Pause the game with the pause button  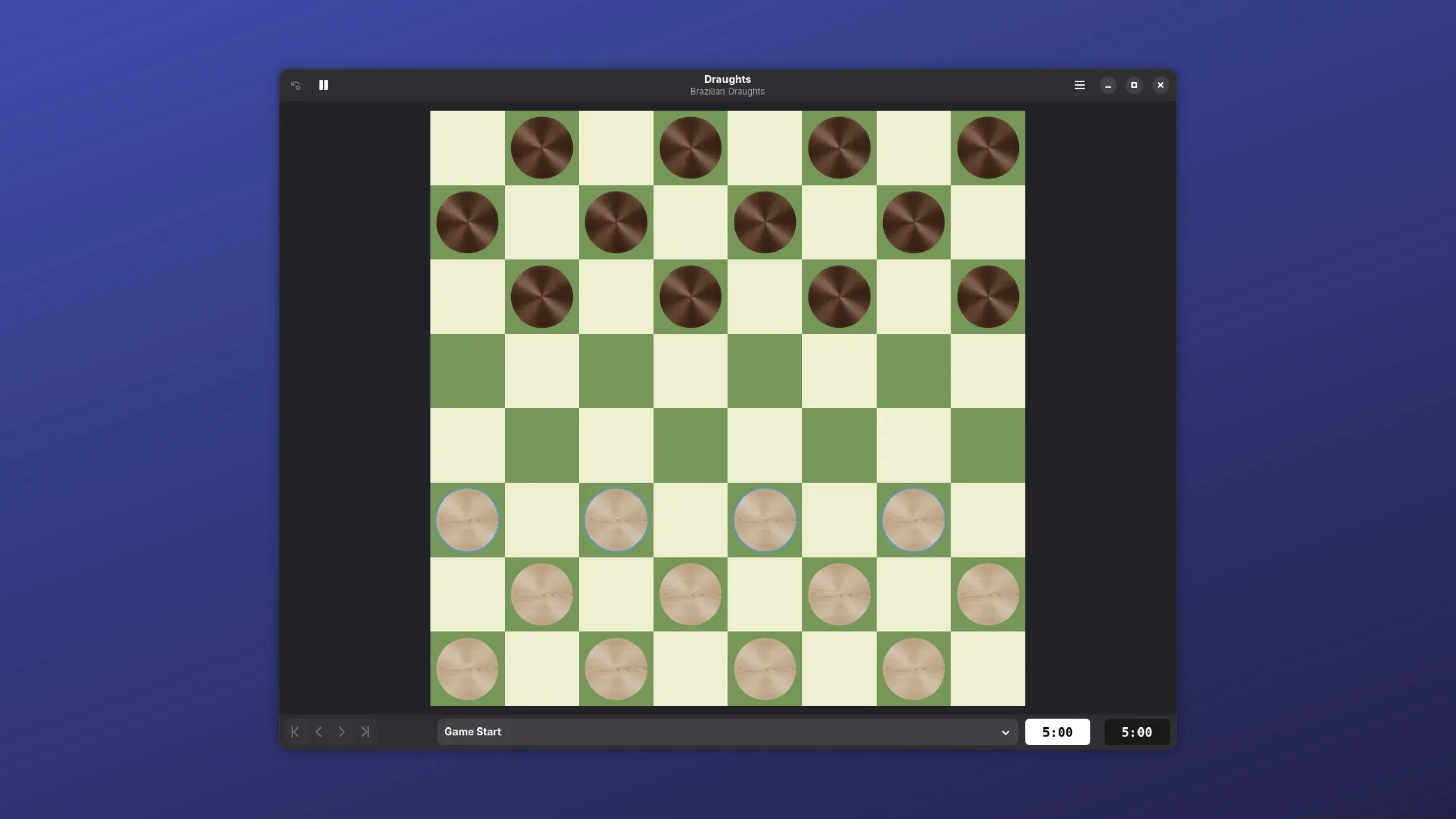[x=324, y=85]
